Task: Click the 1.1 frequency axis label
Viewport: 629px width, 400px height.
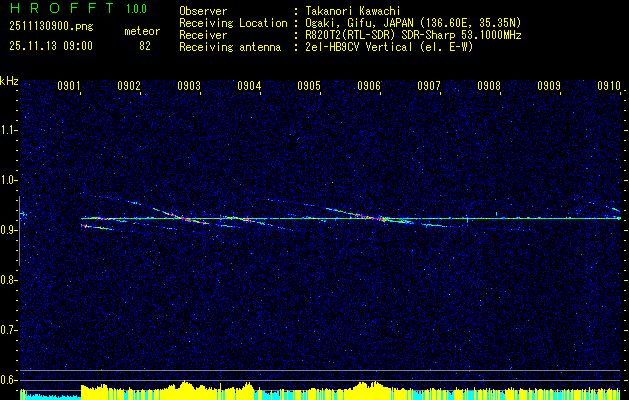Action: point(10,130)
